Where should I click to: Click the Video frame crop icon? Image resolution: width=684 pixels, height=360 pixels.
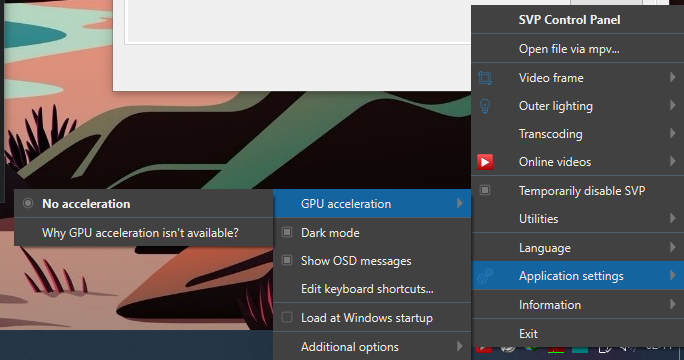485,78
